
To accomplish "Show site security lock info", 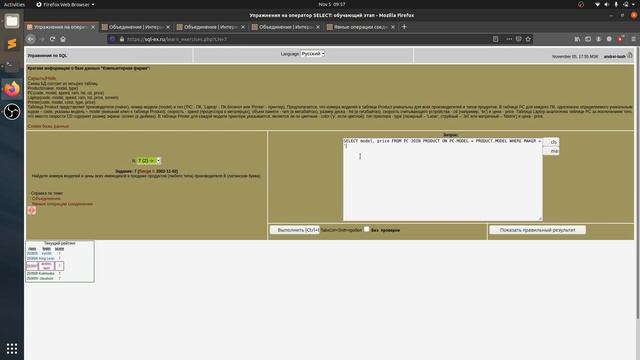I will coord(122,39).
